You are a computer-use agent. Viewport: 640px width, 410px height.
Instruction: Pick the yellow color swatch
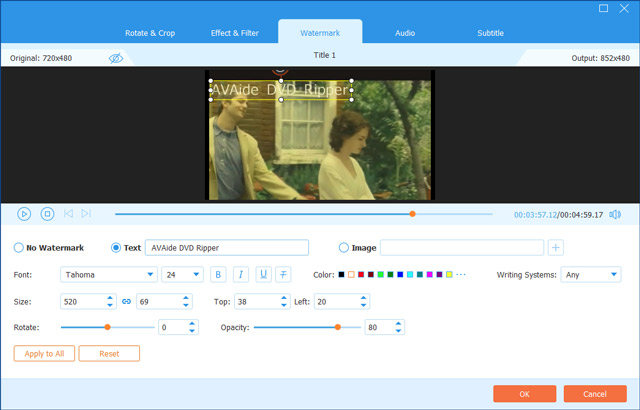click(449, 275)
